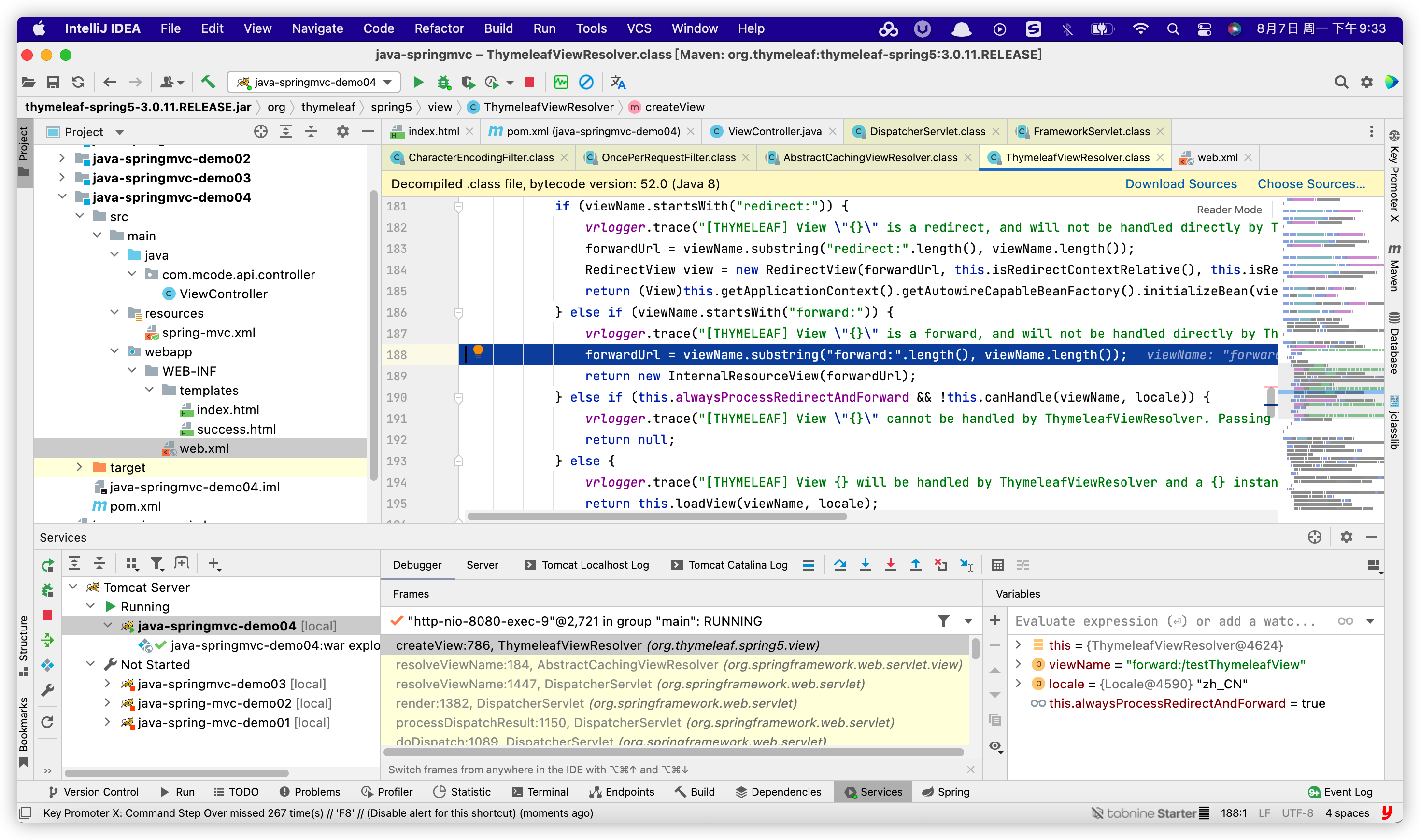Viewport: 1420px width, 840px height.
Task: Toggle Group By option in Services toolbar
Action: click(131, 563)
